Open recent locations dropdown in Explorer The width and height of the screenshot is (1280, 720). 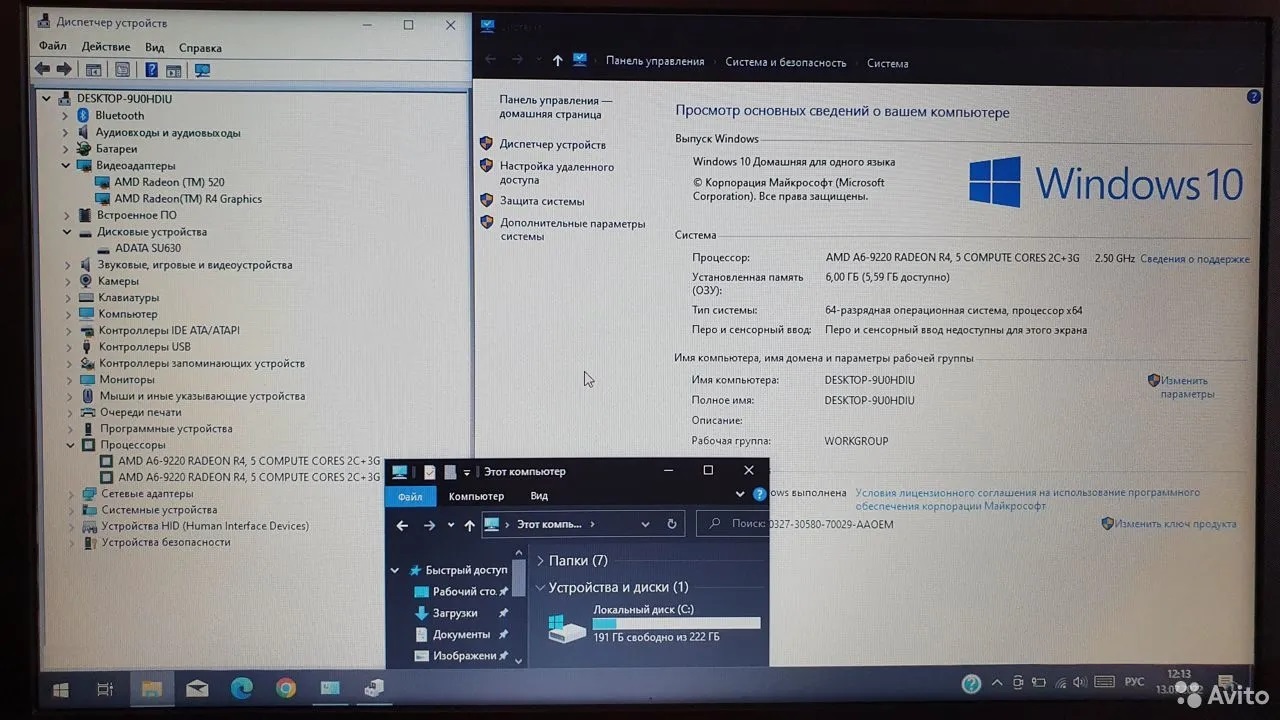coord(451,525)
